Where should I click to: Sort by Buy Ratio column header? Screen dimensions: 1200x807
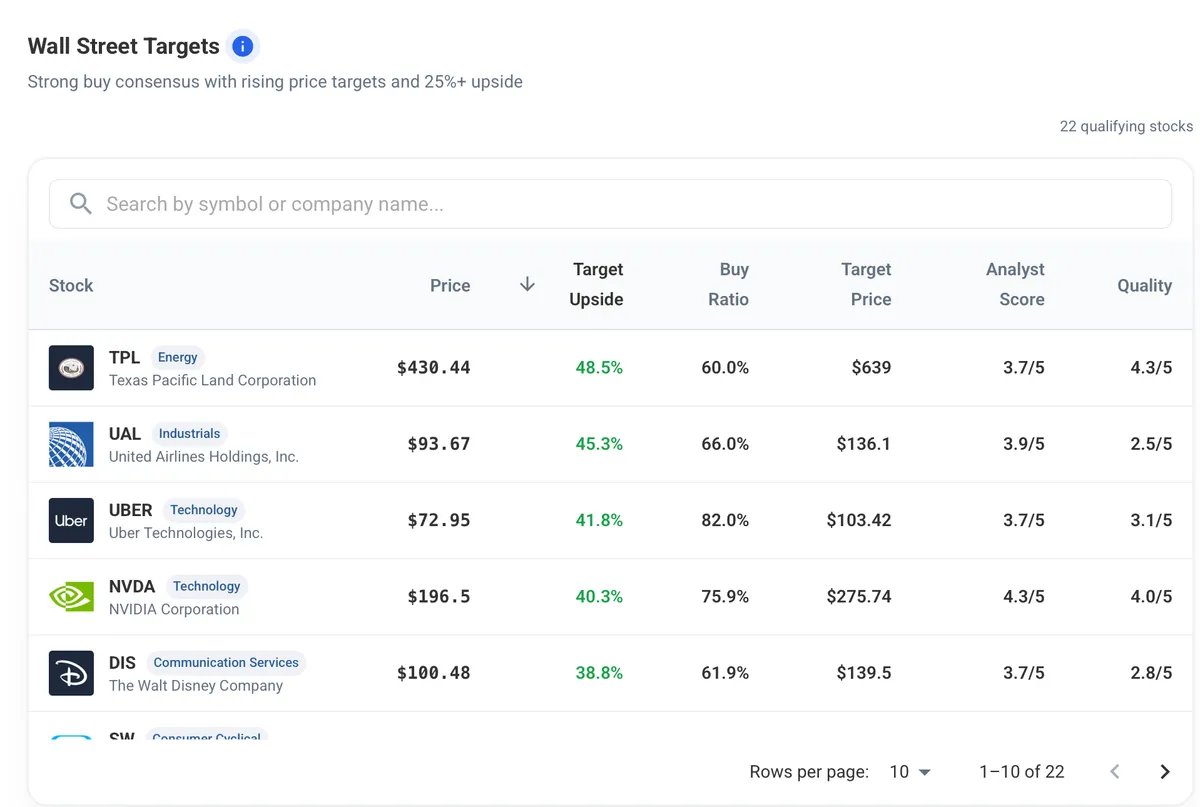(728, 284)
